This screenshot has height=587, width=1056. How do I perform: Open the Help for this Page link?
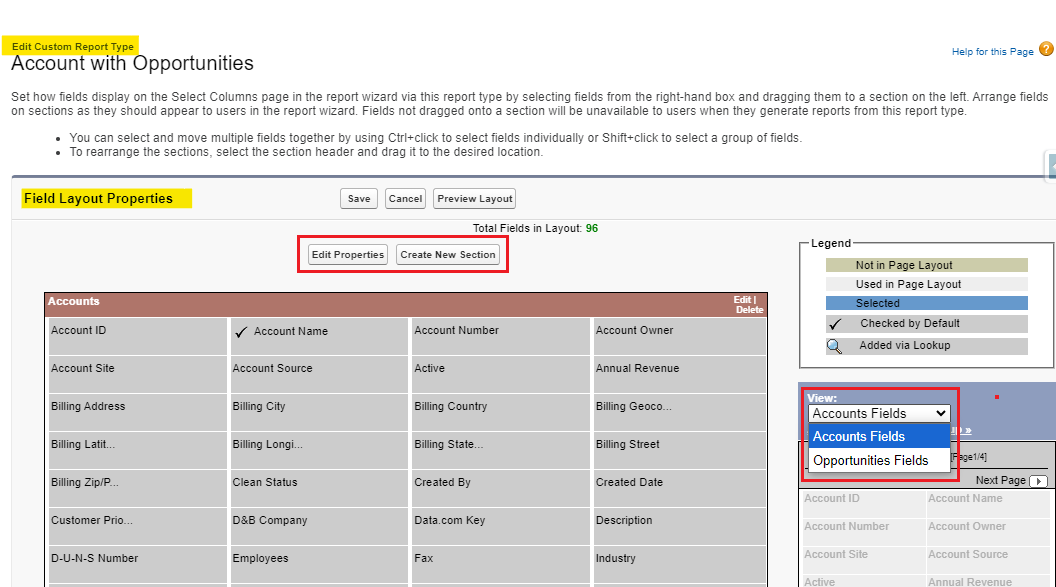992,52
